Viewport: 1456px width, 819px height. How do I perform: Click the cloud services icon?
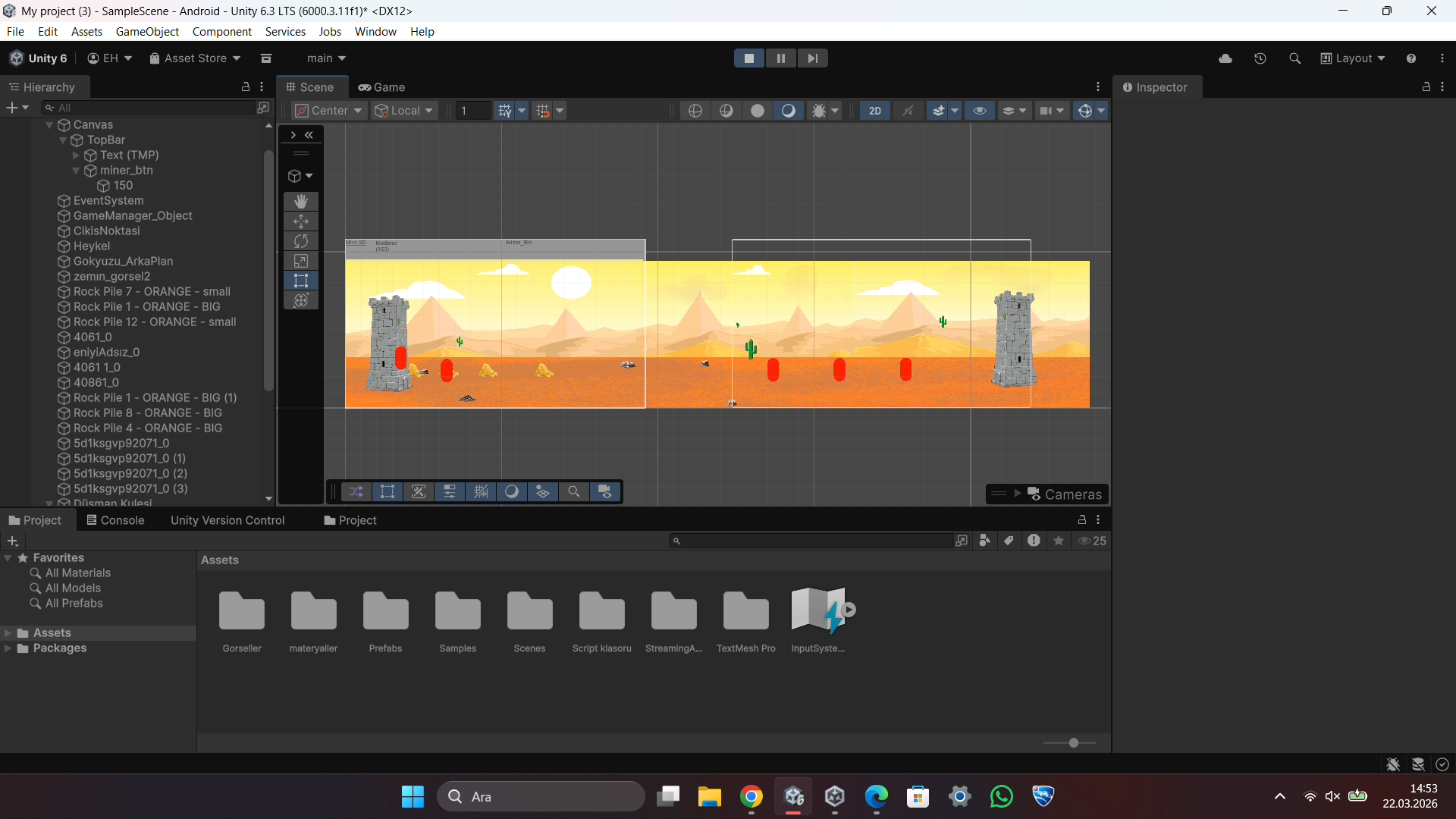[1225, 58]
